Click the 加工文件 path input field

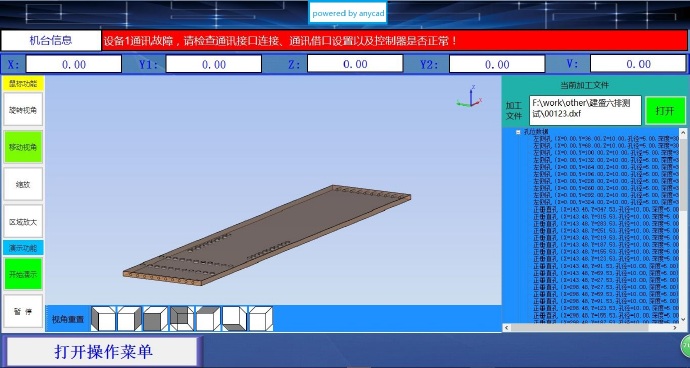585,110
